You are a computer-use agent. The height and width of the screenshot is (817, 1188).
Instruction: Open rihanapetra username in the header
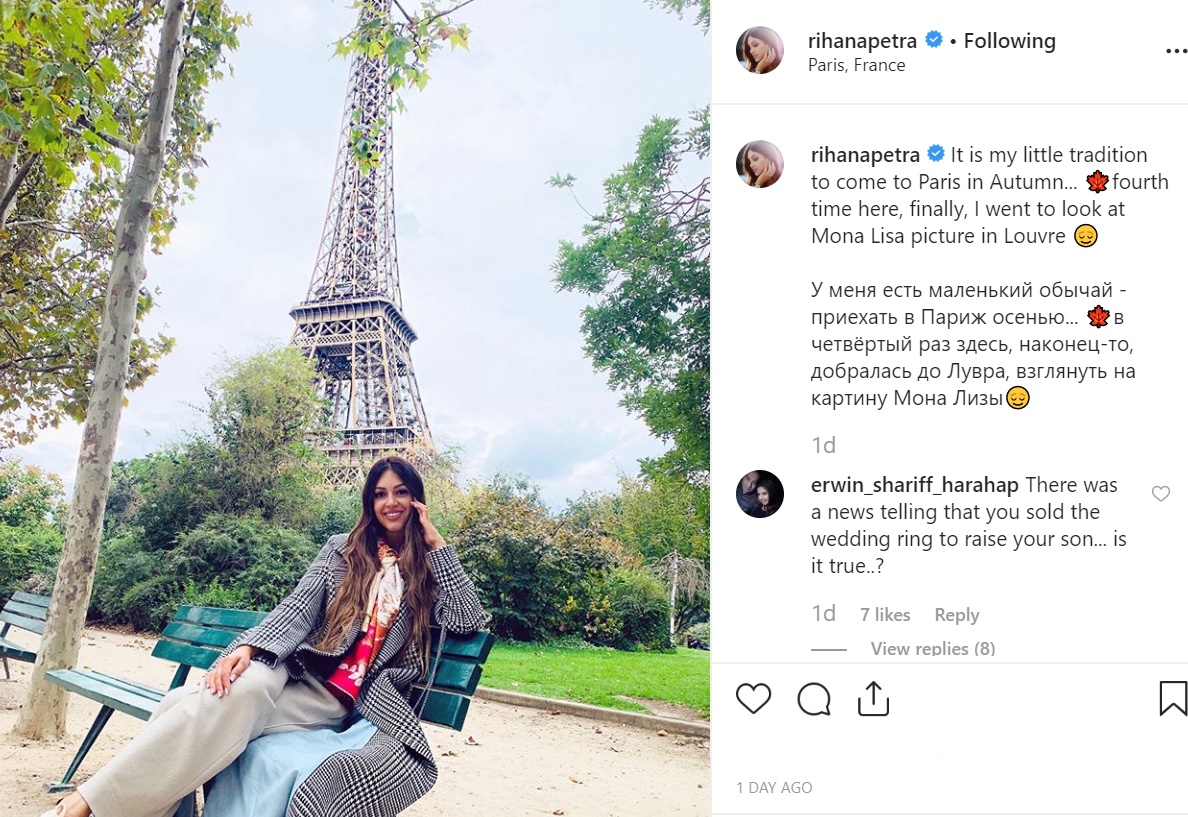pyautogui.click(x=862, y=41)
